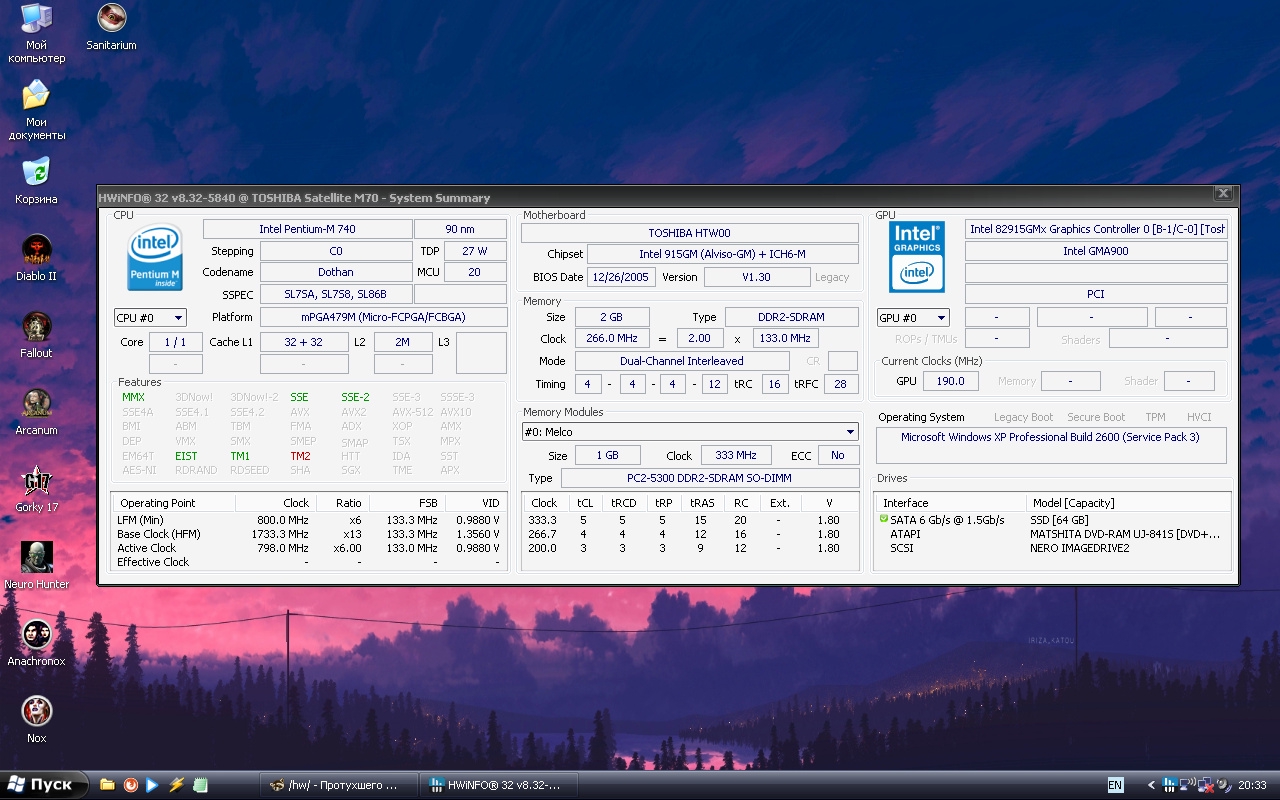Launch the Diablo II desktop shortcut
The image size is (1280, 800).
(36, 257)
